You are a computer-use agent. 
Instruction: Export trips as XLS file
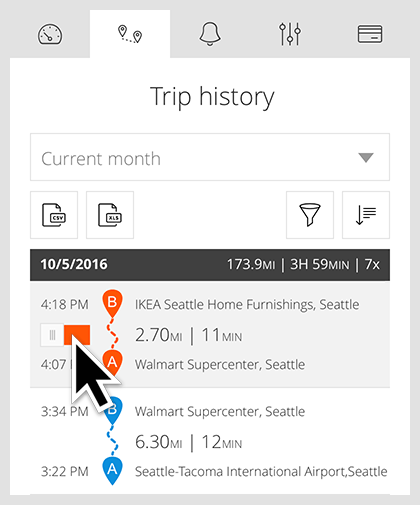(x=110, y=215)
